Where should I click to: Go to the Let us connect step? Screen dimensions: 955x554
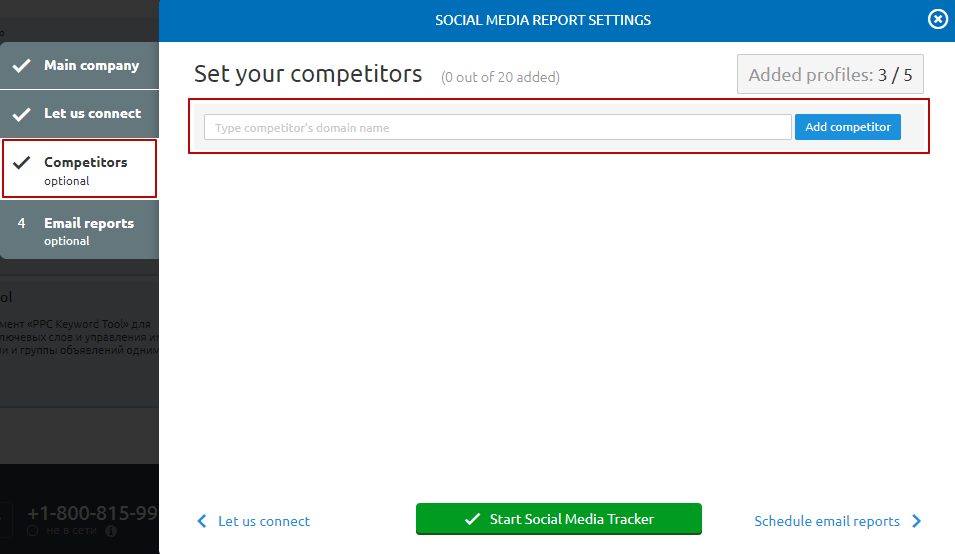click(79, 114)
